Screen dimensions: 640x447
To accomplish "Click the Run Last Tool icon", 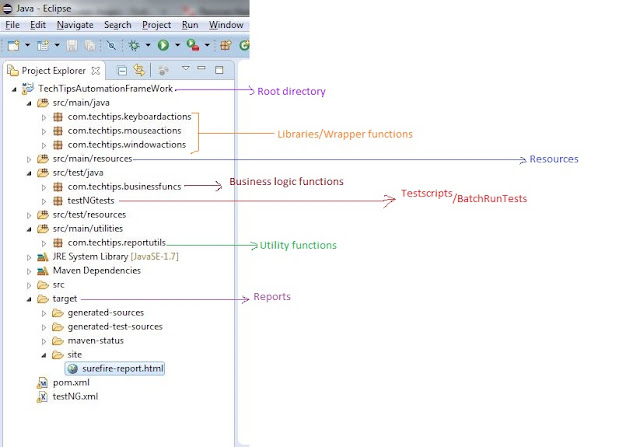I will tap(193, 45).
